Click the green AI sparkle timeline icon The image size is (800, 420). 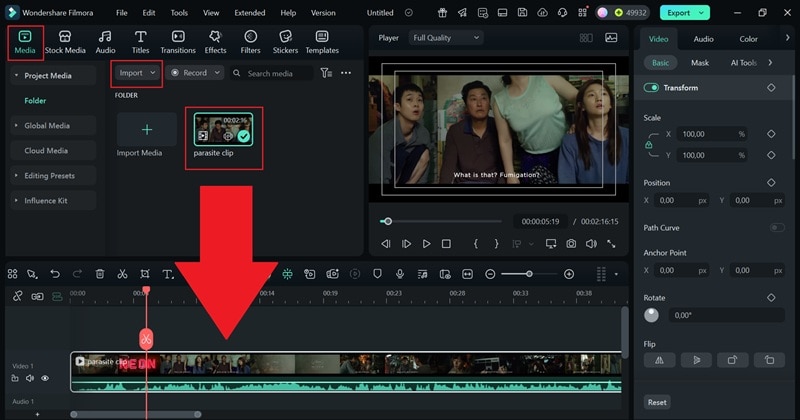[x=288, y=274]
